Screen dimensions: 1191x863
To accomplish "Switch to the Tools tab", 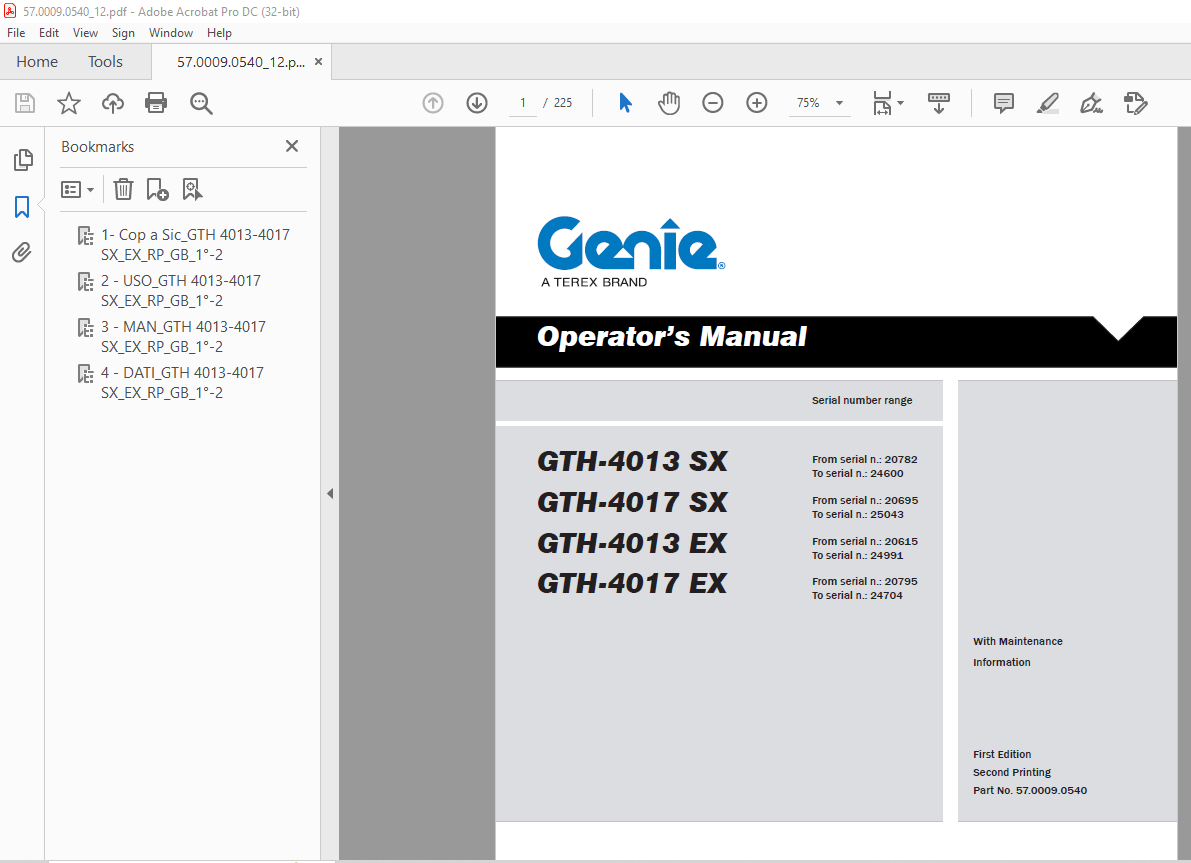I will (105, 62).
